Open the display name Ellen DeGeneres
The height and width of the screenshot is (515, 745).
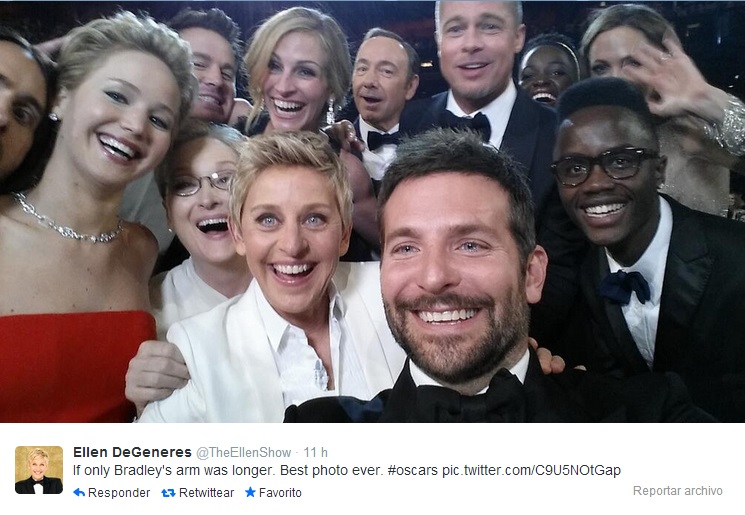(x=132, y=452)
